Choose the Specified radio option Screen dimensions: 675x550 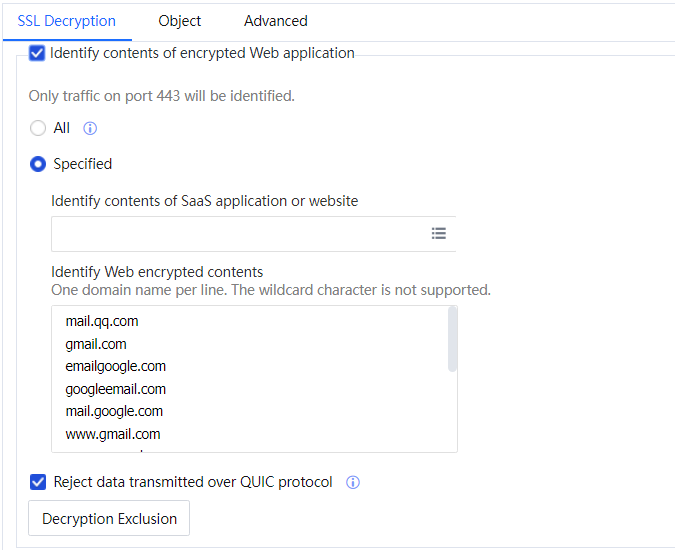tap(38, 164)
